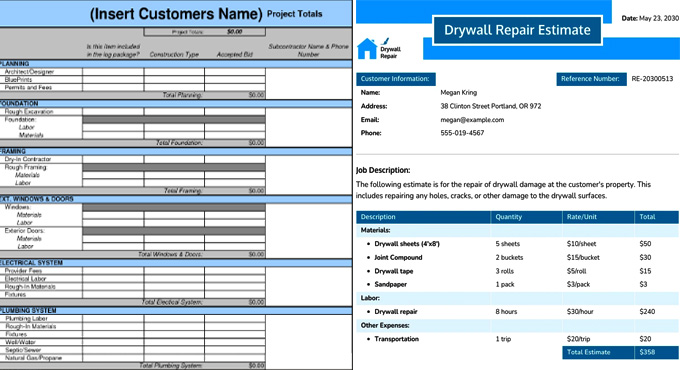Select the Drywall tape item
The height and width of the screenshot is (370, 680).
[x=394, y=271]
